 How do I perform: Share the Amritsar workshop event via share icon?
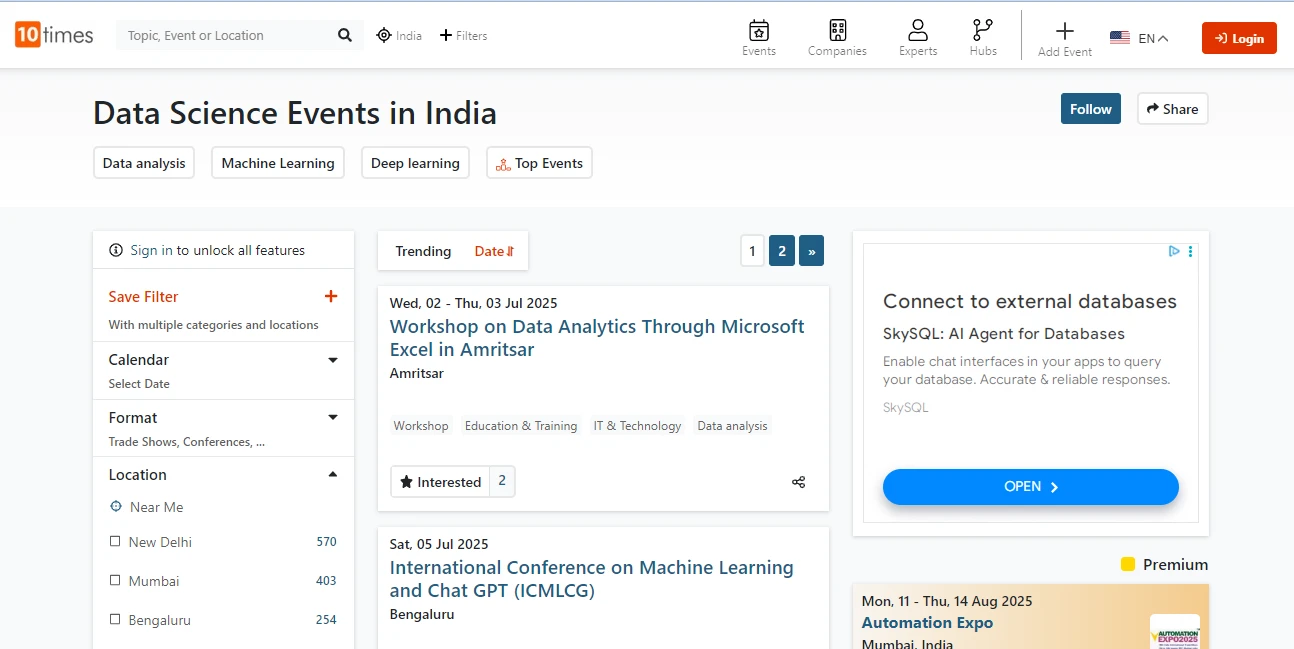tap(798, 482)
